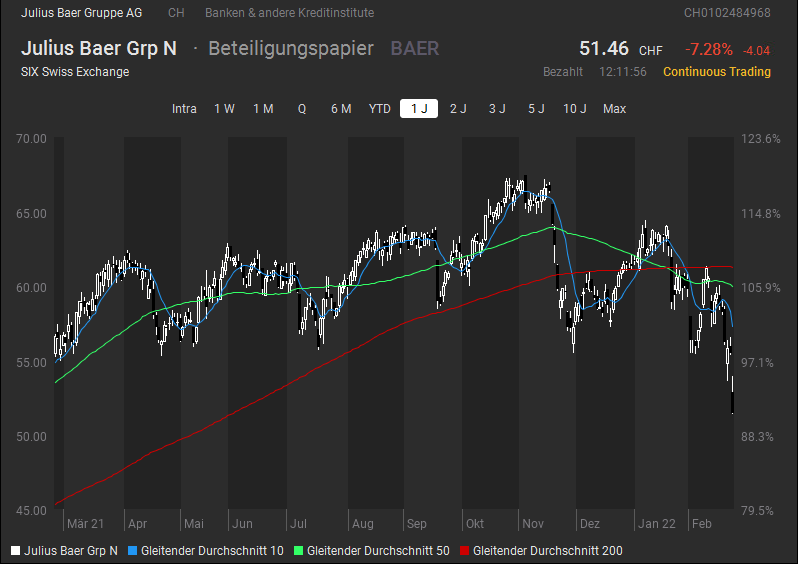Choose the 1 M time period
Image resolution: width=798 pixels, height=564 pixels.
263,109
